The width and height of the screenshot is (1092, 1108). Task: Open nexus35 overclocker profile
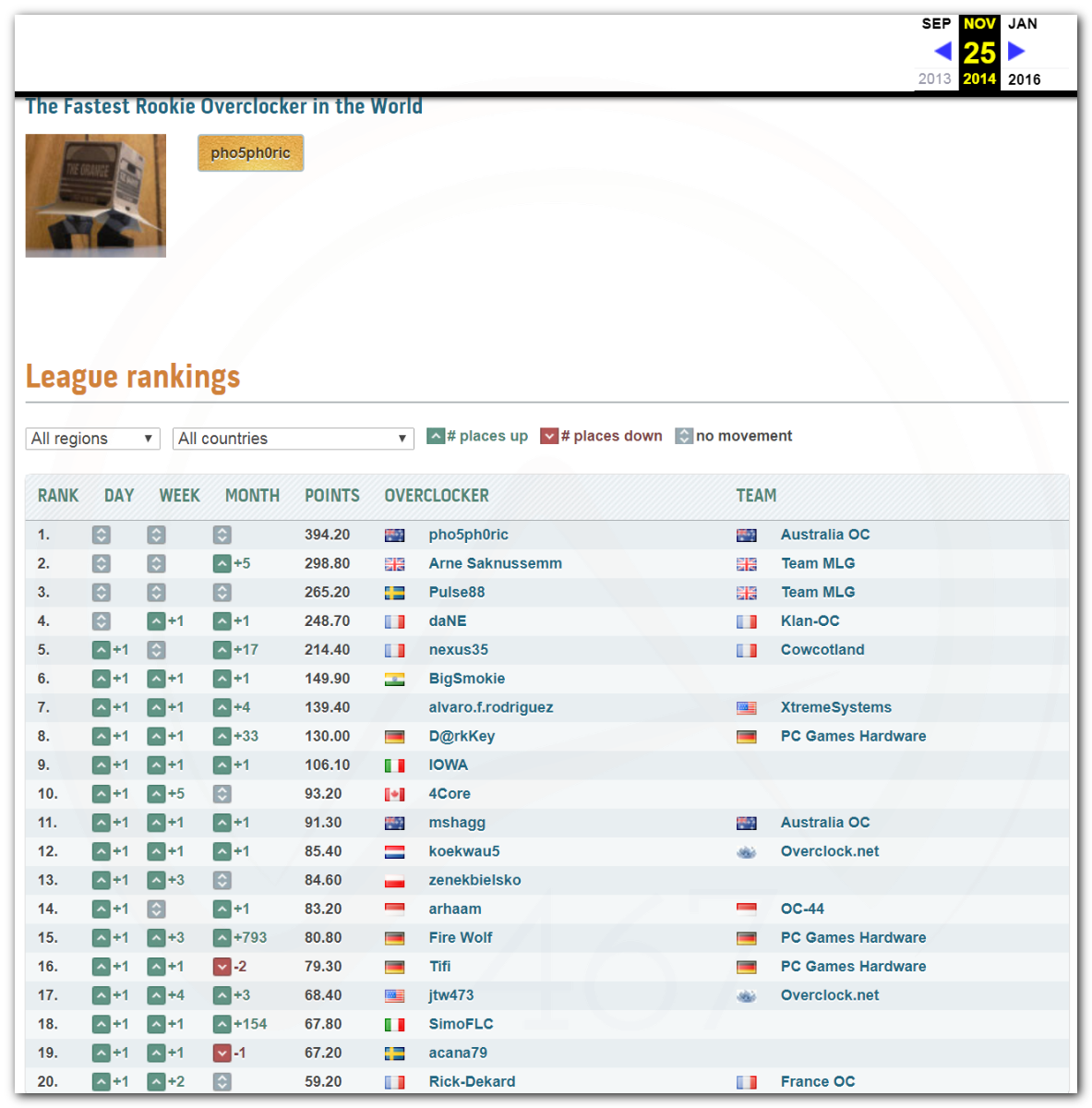tap(458, 650)
